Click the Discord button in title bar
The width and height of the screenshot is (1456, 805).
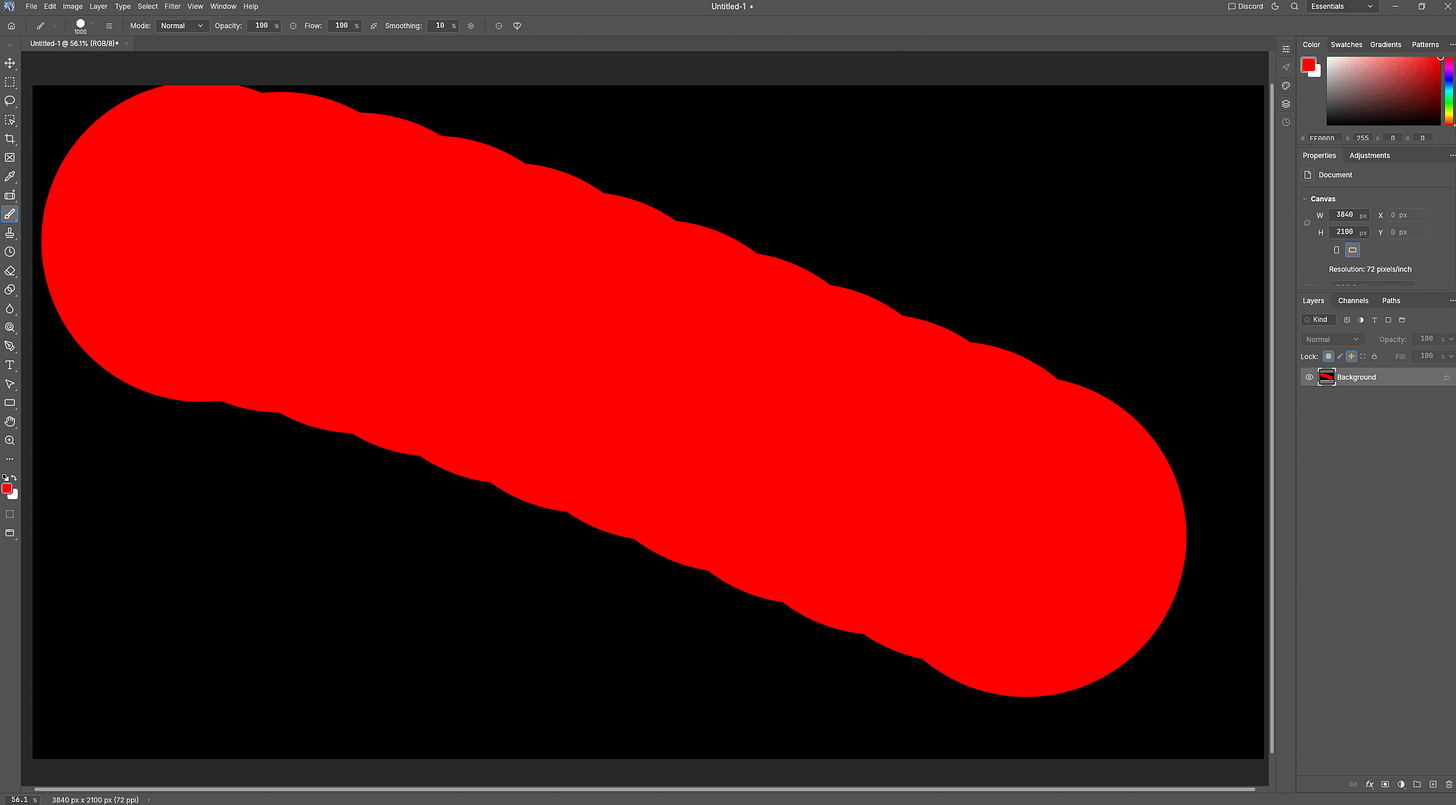1246,6
